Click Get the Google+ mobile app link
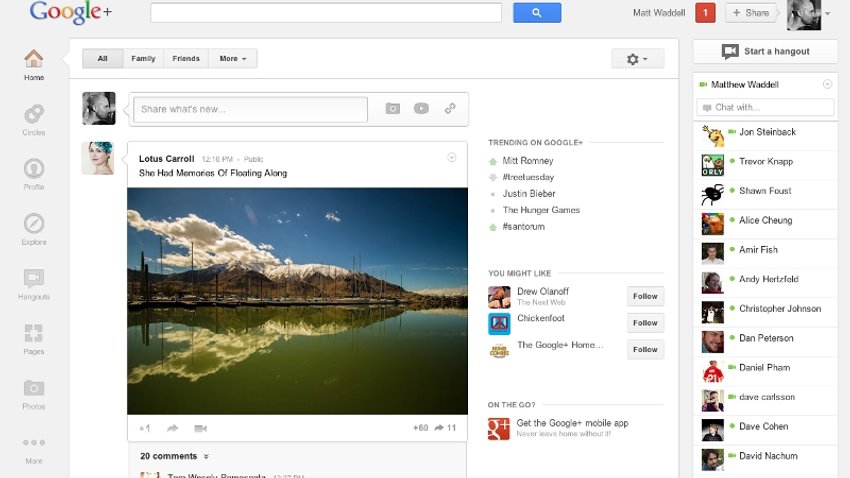This screenshot has width=850, height=478. (x=572, y=423)
